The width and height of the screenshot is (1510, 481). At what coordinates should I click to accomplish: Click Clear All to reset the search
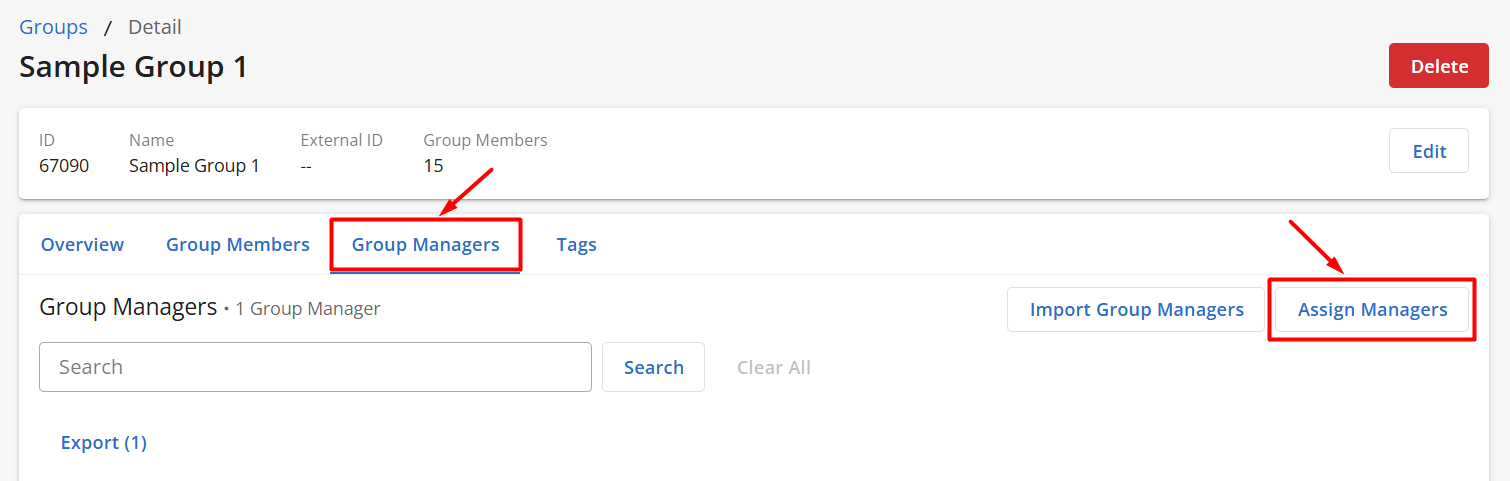click(773, 367)
